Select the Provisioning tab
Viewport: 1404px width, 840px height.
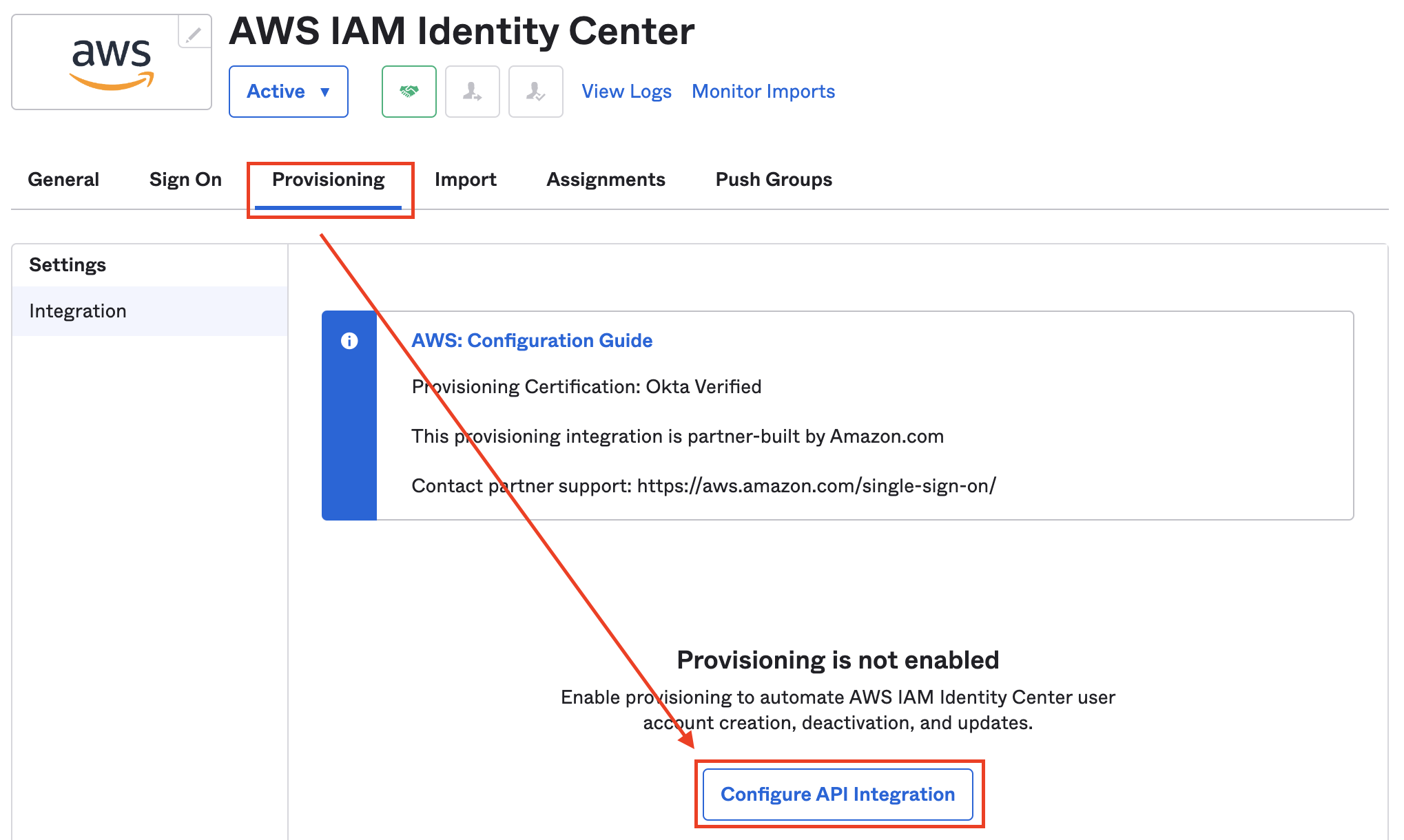click(329, 180)
